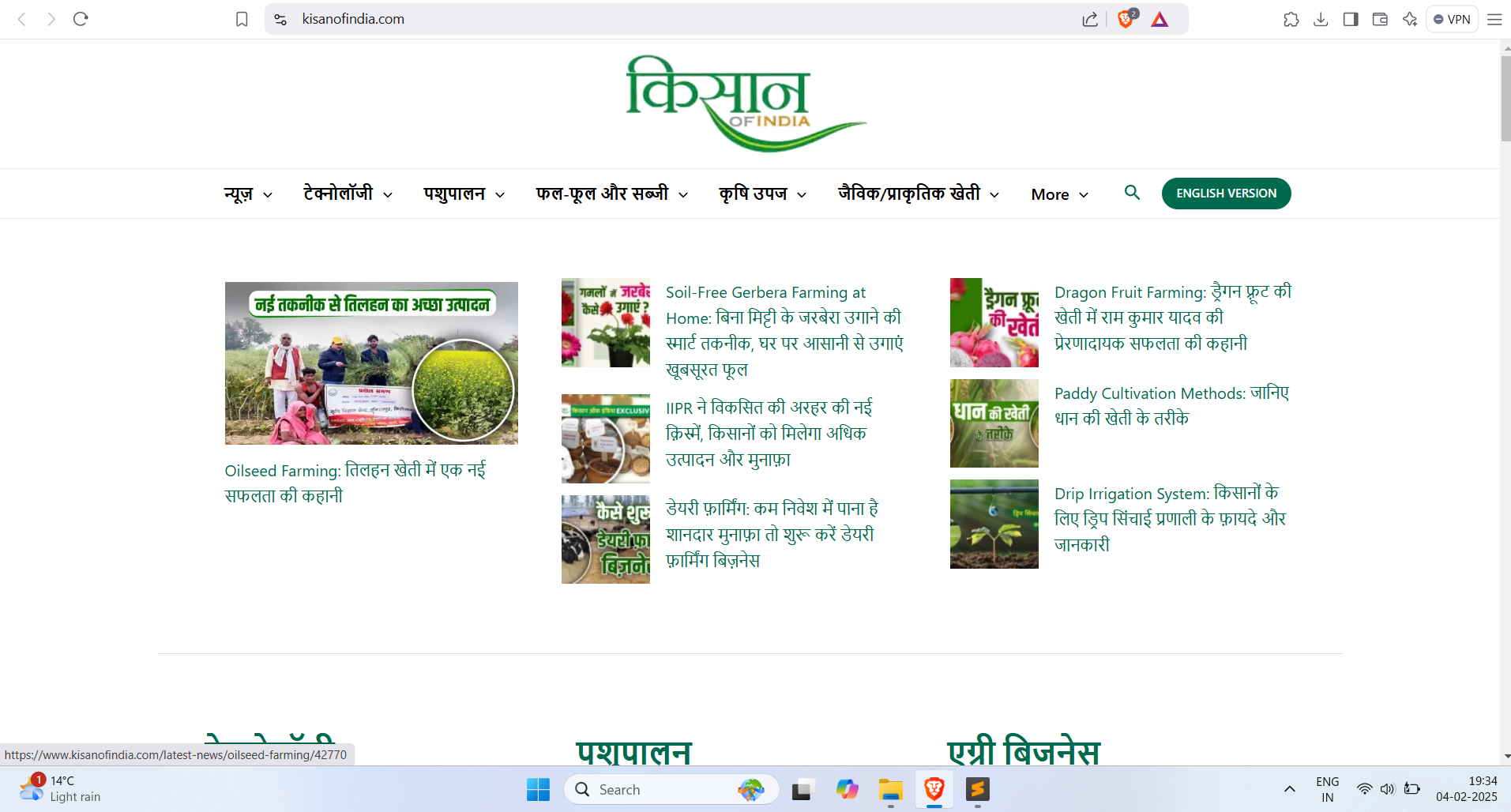Click the Windows Start button in taskbar

(x=538, y=789)
